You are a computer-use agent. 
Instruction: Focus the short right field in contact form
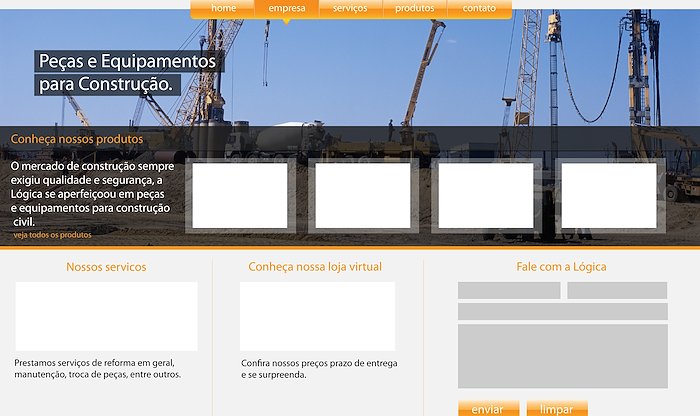tap(617, 290)
